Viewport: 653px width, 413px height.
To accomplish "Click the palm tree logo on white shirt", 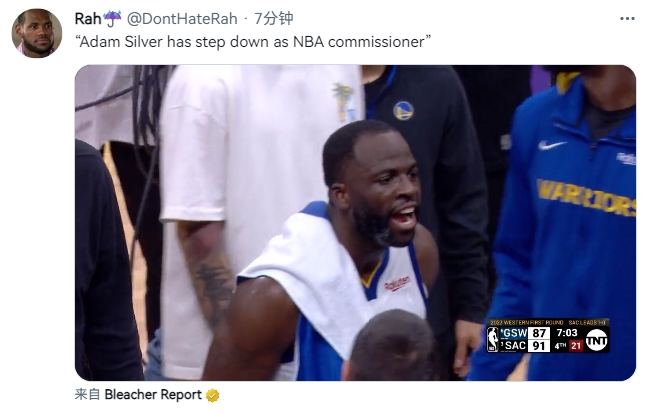I will tap(343, 102).
